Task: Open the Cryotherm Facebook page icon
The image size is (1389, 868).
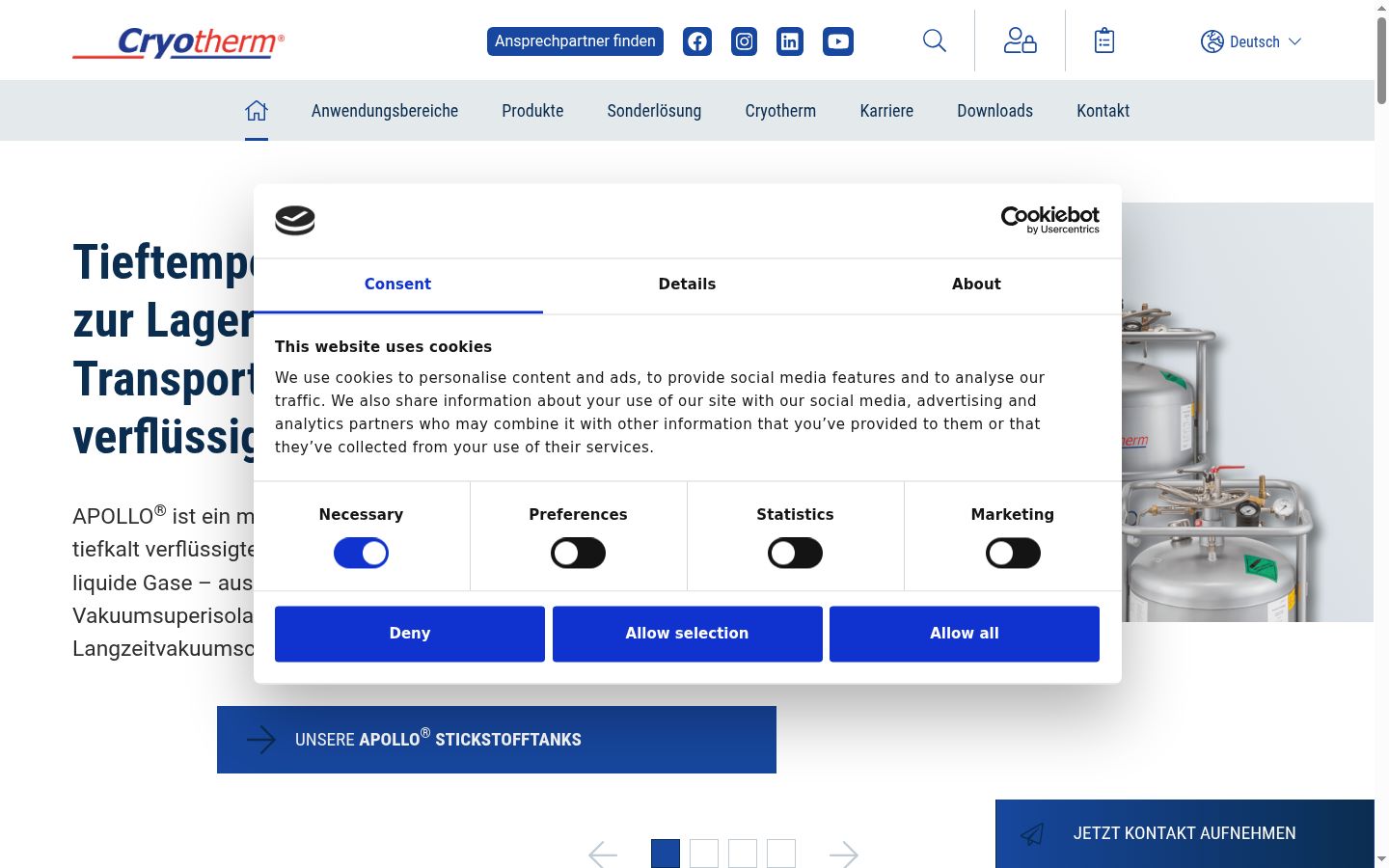Action: click(697, 41)
